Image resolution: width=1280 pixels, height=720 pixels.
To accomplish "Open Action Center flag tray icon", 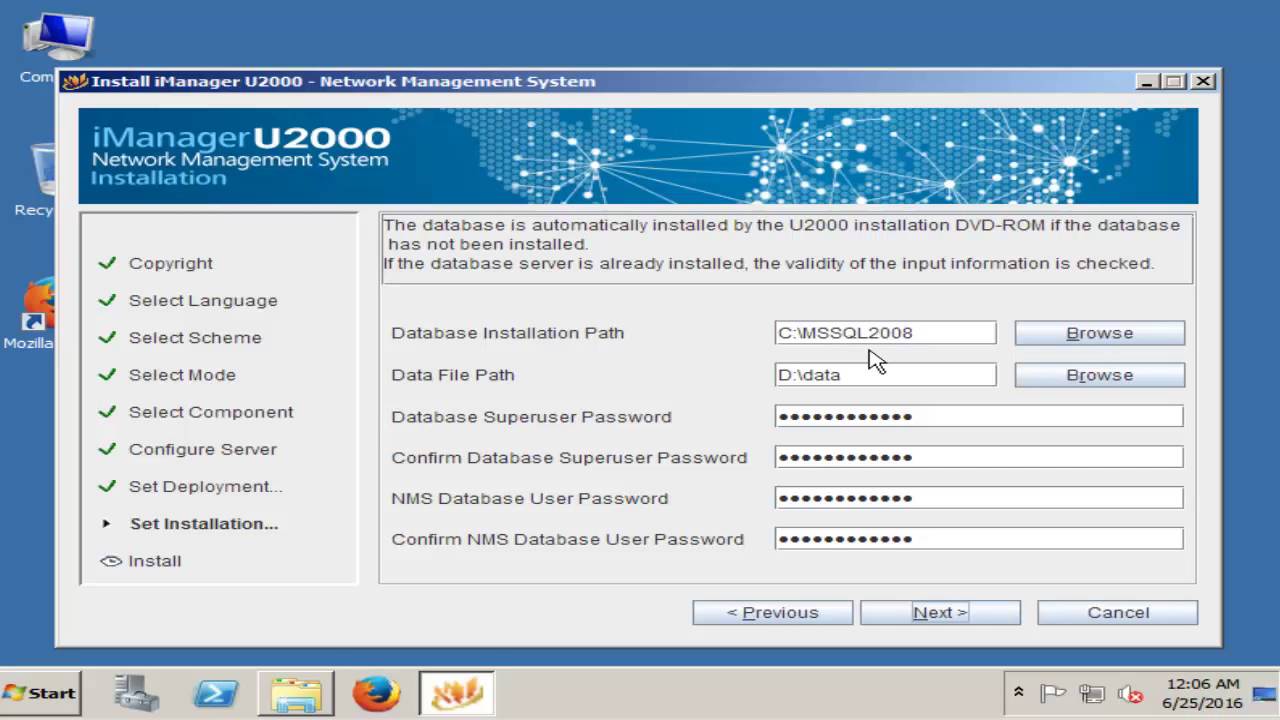I will [1052, 693].
